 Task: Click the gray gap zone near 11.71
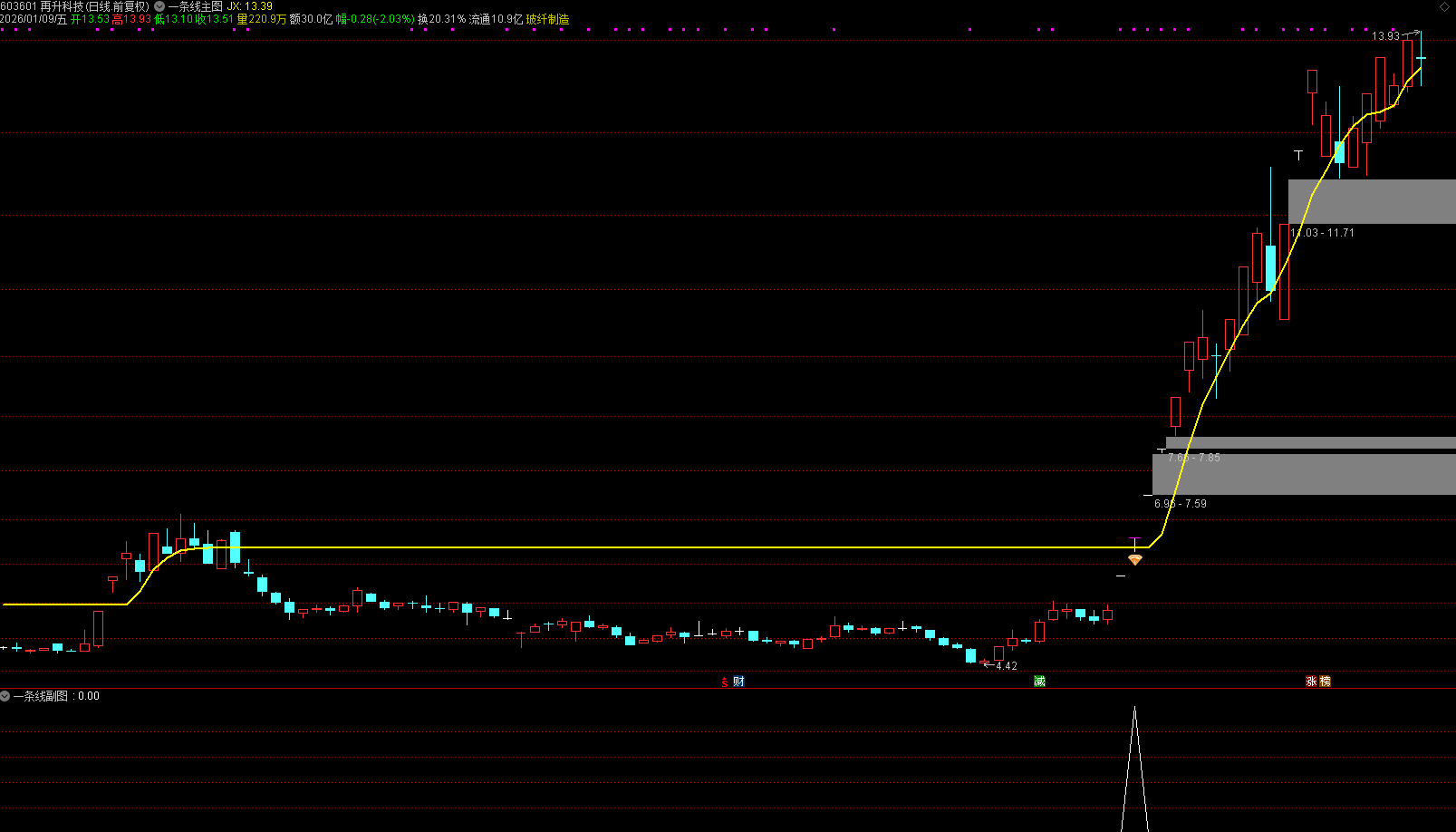(1371, 201)
